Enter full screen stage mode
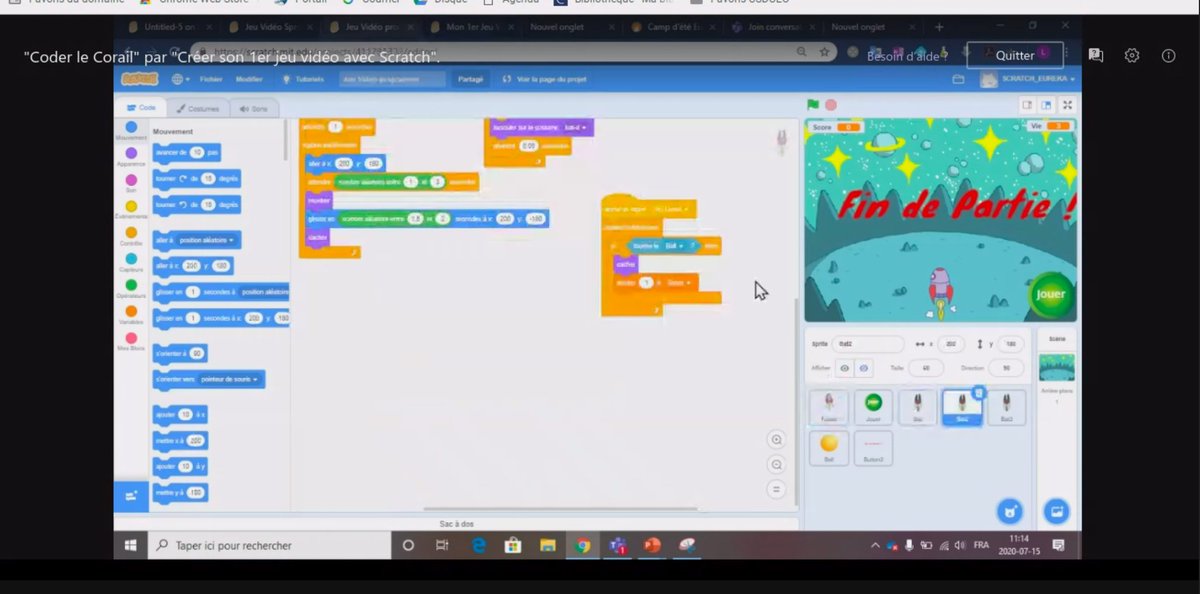1200x594 pixels. click(1067, 105)
